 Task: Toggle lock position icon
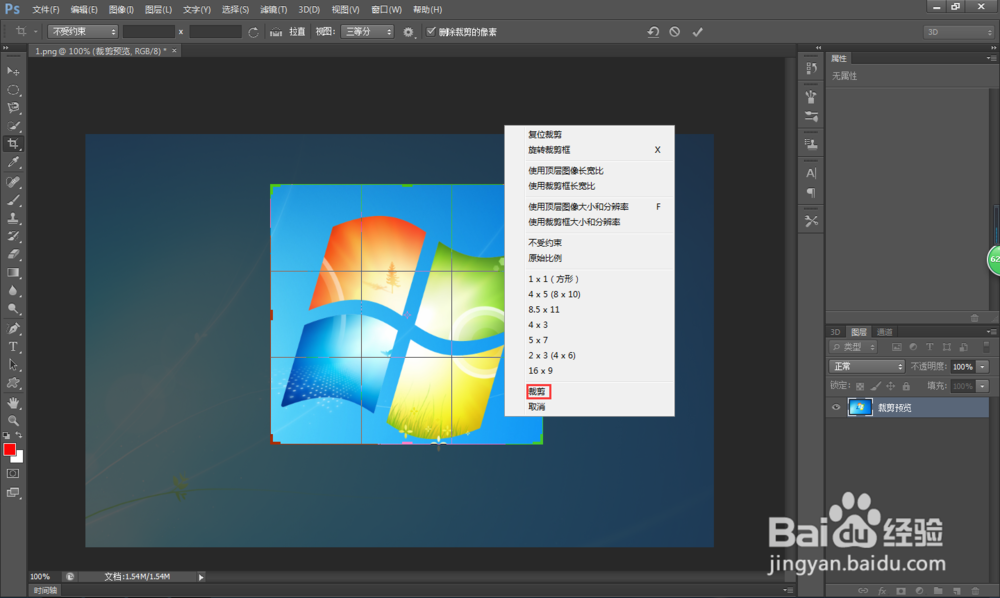pos(890,386)
